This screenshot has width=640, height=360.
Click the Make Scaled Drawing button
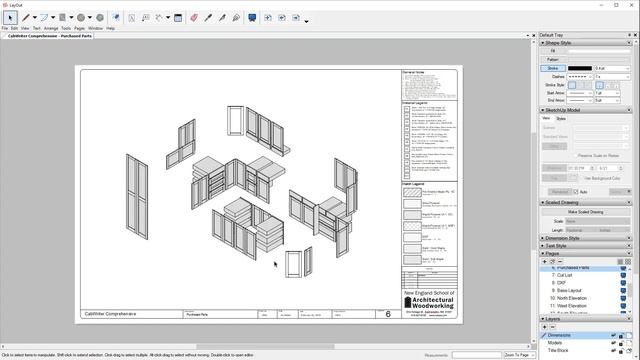coord(585,212)
